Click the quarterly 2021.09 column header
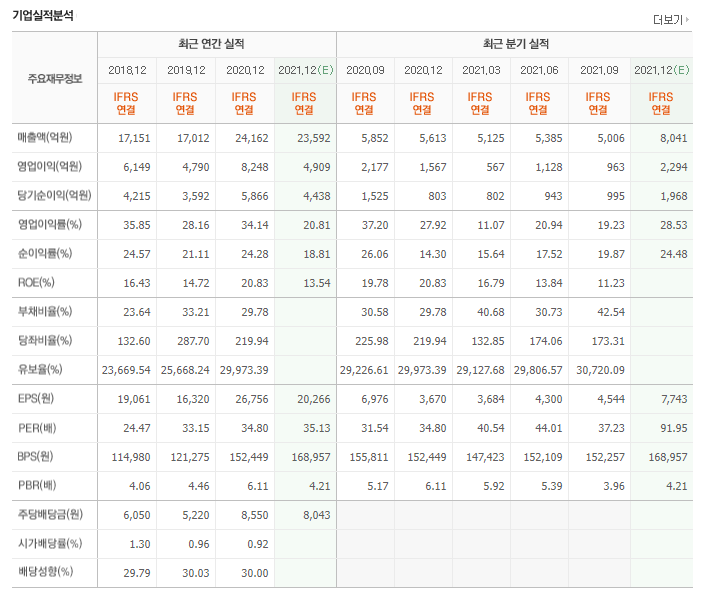Viewport: 707px width, 589px height. pyautogui.click(x=599, y=70)
